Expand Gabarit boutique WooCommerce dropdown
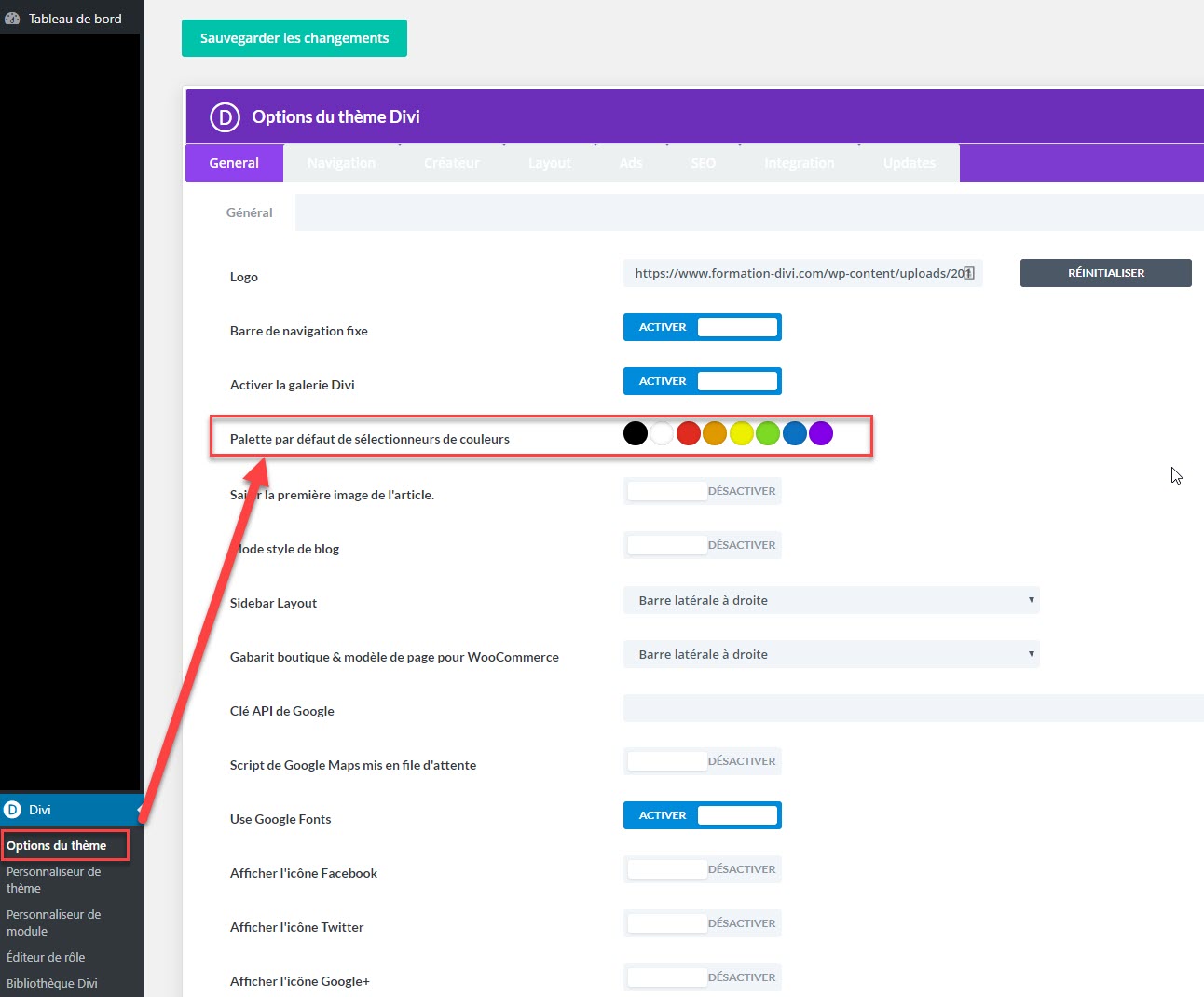This screenshot has width=1204, height=997. tap(830, 655)
